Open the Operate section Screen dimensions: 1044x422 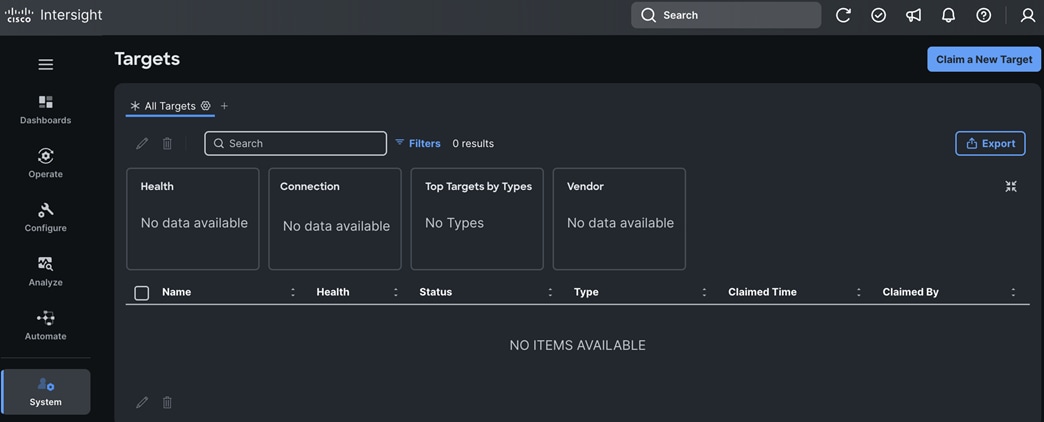pyautogui.click(x=45, y=164)
